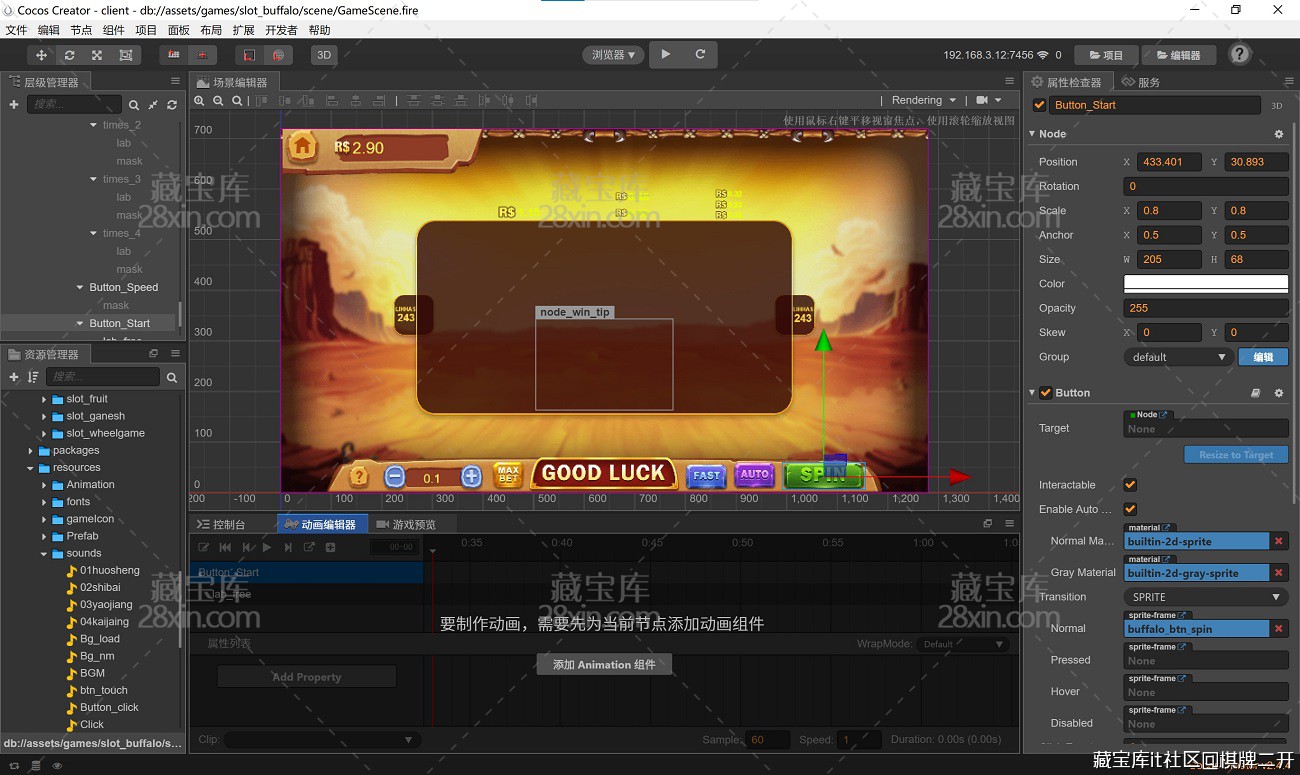The height and width of the screenshot is (775, 1300).
Task: Select the move tool in the toolbar
Action: 42,55
